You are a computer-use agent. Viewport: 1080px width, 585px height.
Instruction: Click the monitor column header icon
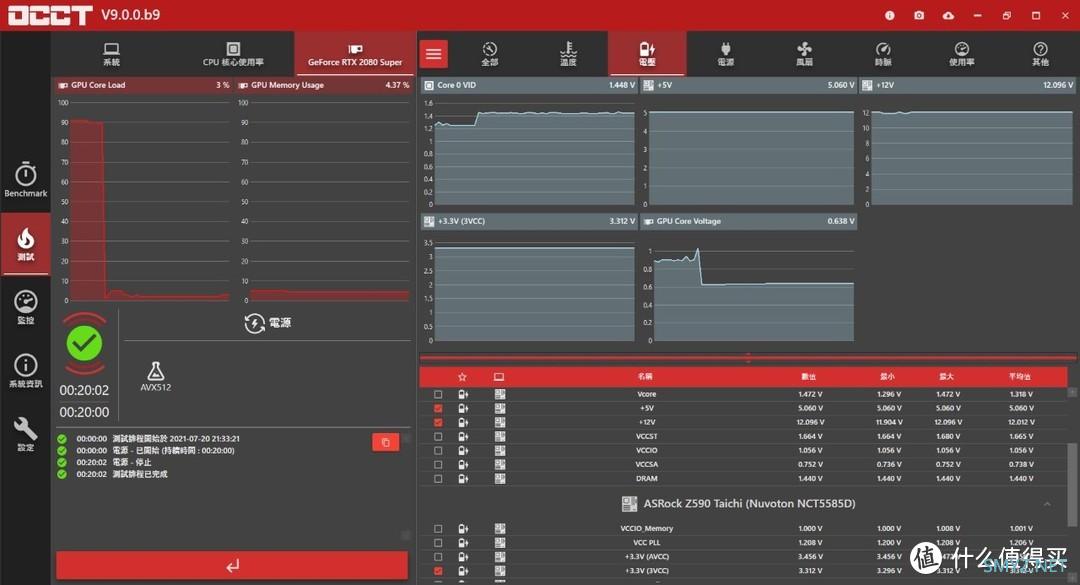pyautogui.click(x=499, y=377)
